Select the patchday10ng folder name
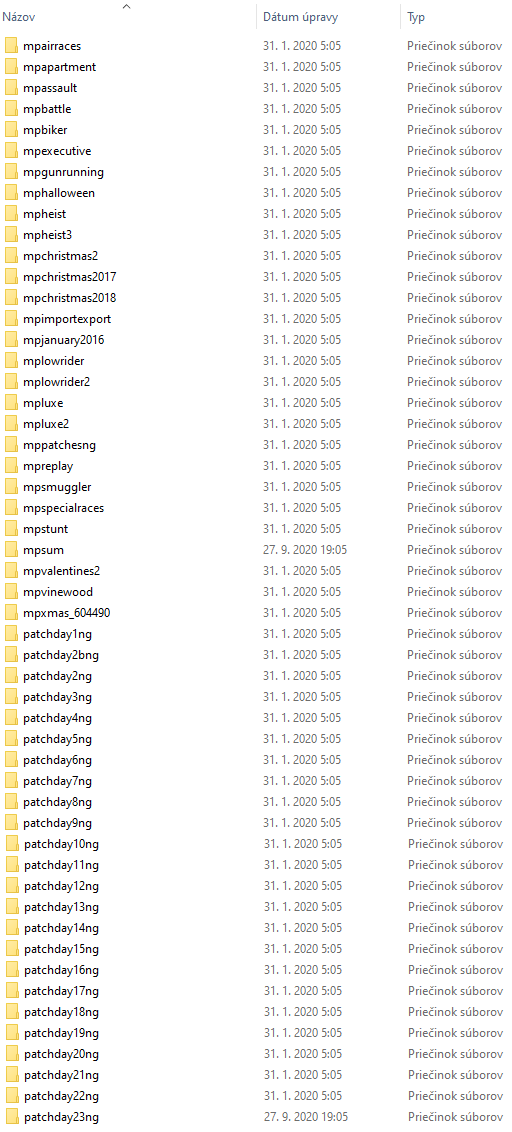The image size is (512, 1132). click(61, 845)
